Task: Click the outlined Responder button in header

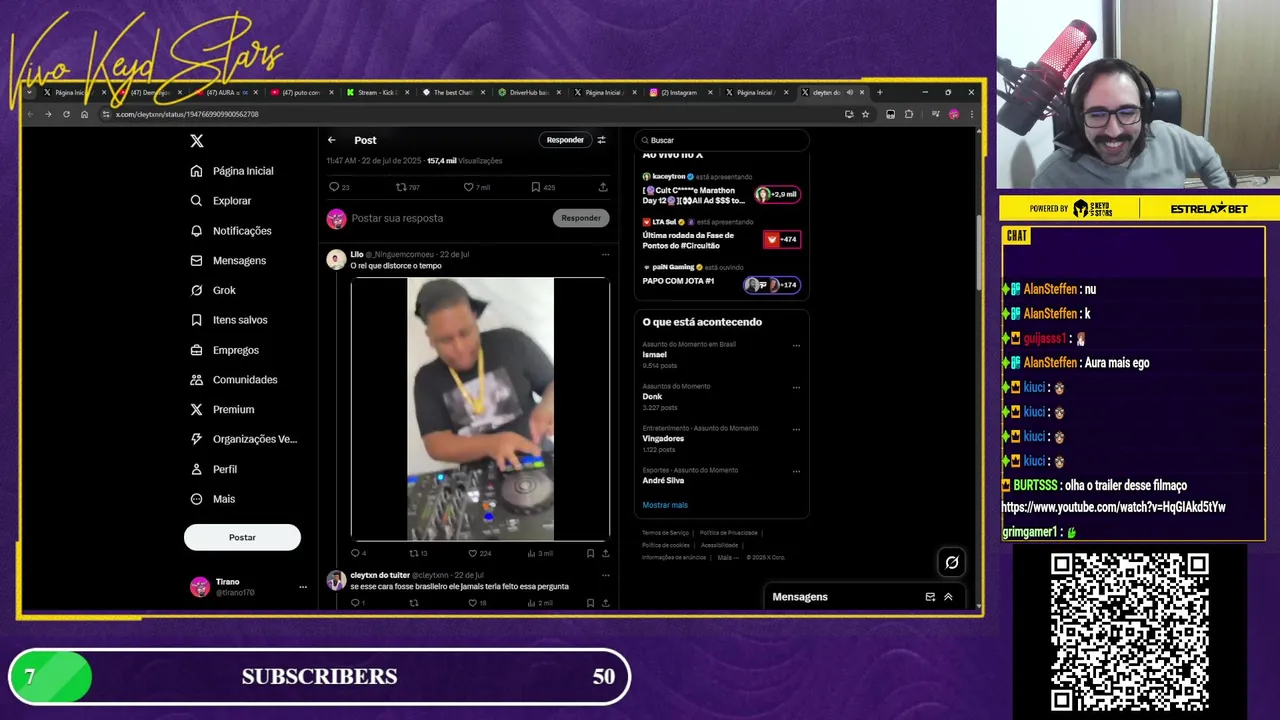Action: tap(565, 140)
